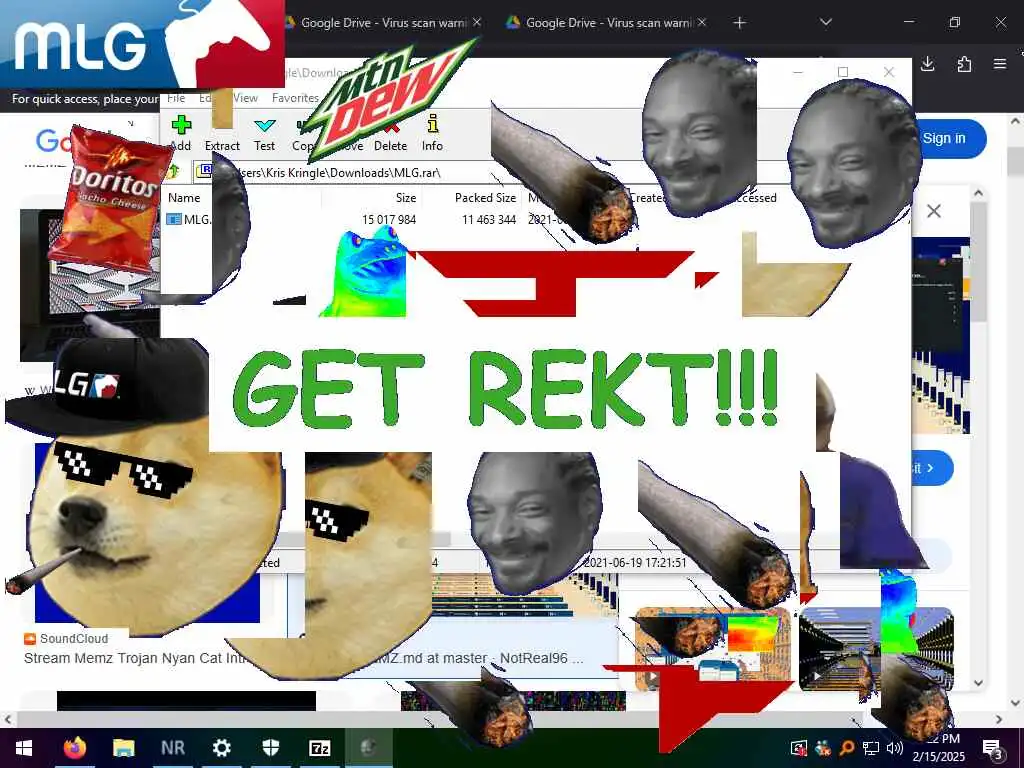Screen dimensions: 1024x768
Task: Close the first Google Drive tab
Action: [477, 22]
